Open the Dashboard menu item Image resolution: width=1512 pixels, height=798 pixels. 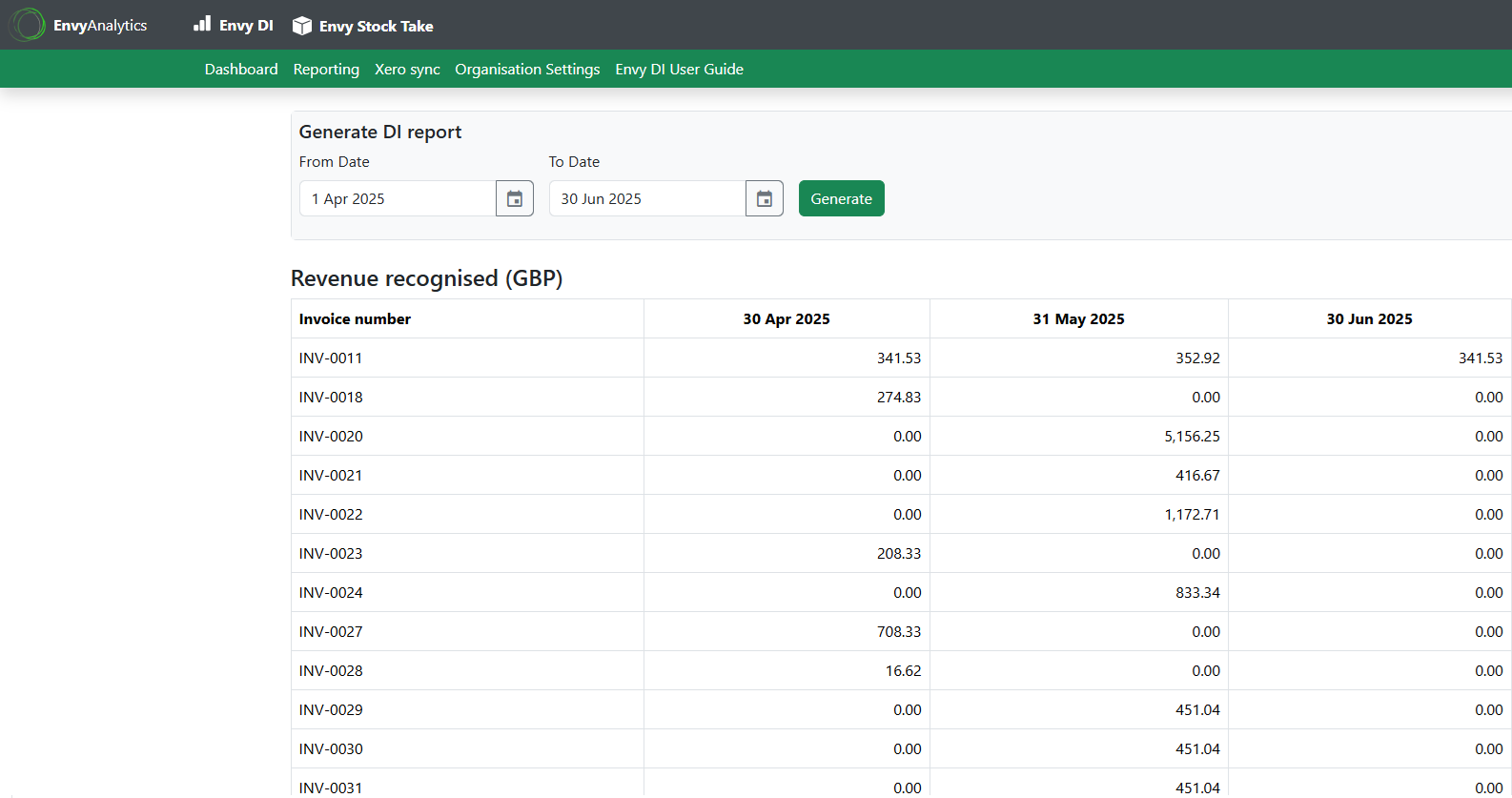(241, 69)
